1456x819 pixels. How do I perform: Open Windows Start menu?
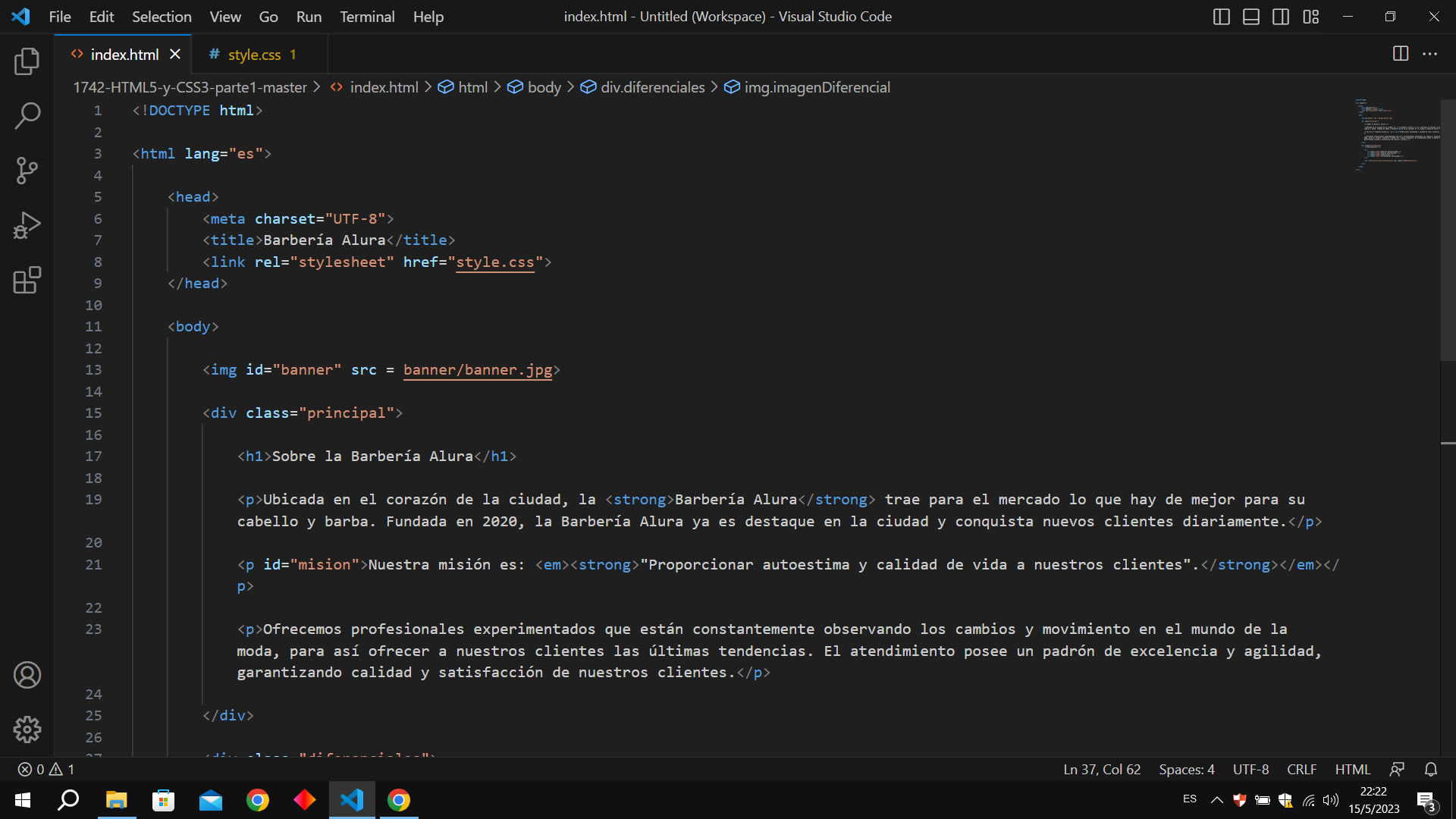22,800
